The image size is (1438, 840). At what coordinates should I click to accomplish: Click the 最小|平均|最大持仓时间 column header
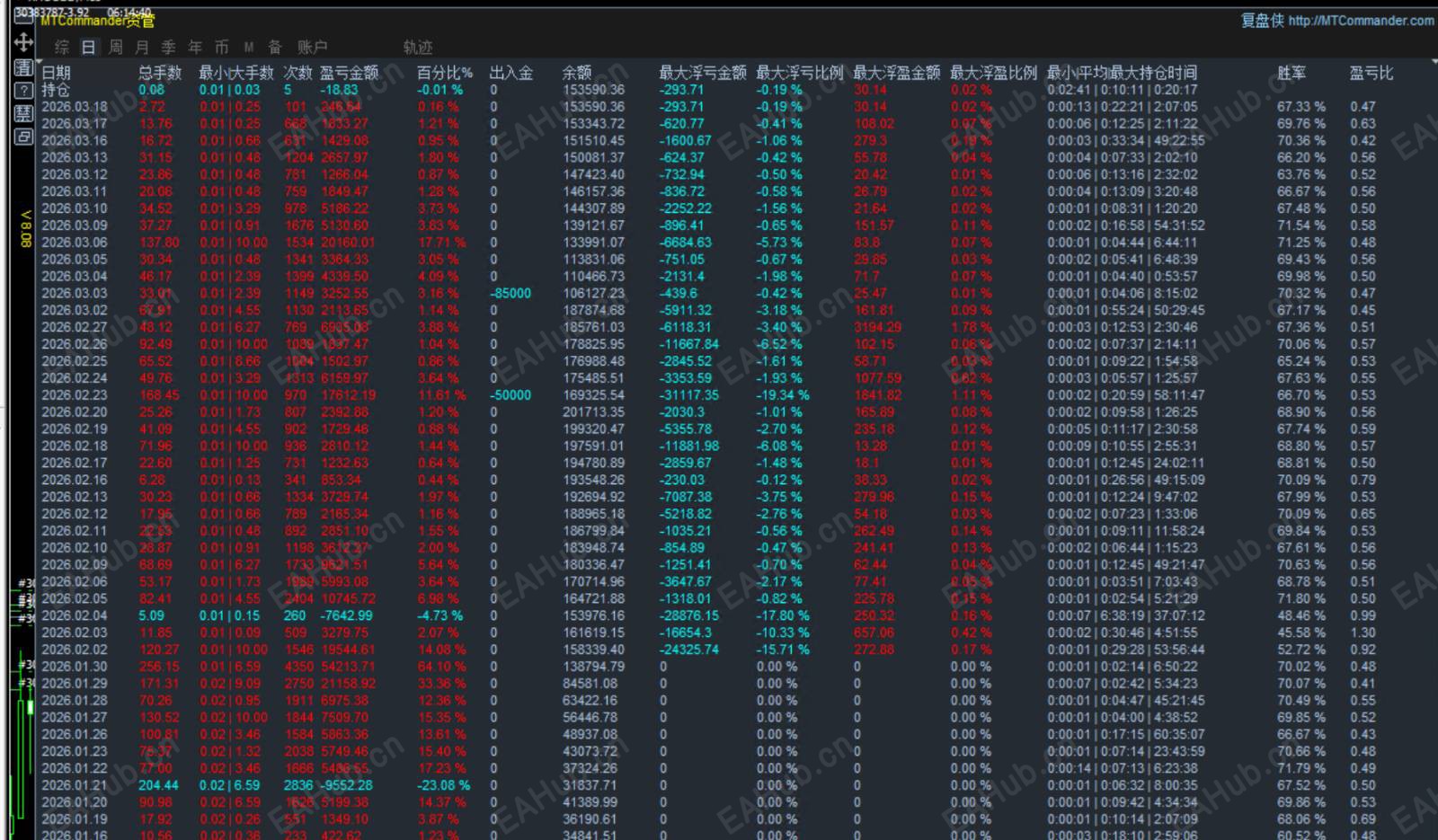(x=1122, y=73)
